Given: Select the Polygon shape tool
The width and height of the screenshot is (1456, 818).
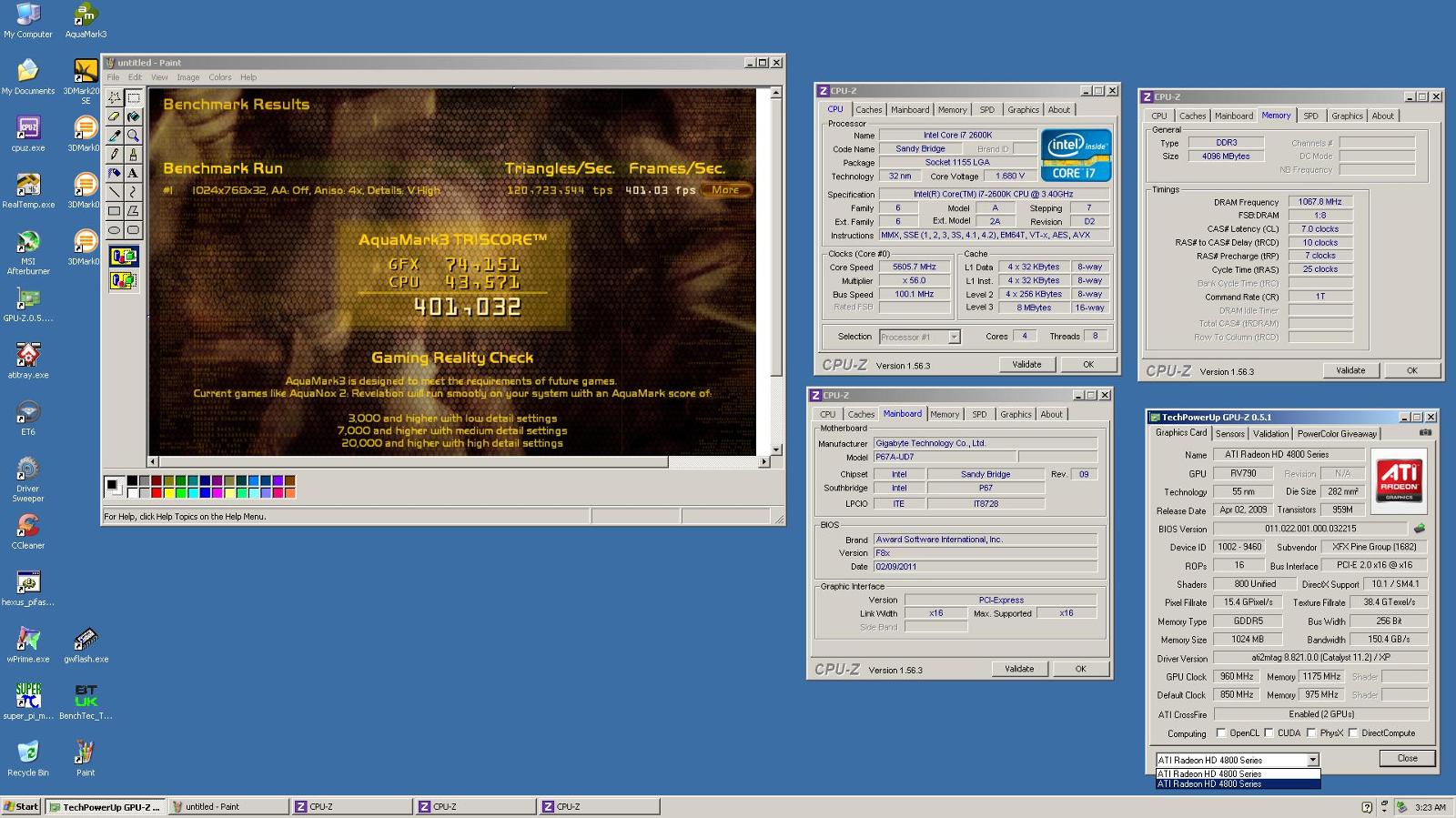Looking at the screenshot, I should tap(134, 211).
